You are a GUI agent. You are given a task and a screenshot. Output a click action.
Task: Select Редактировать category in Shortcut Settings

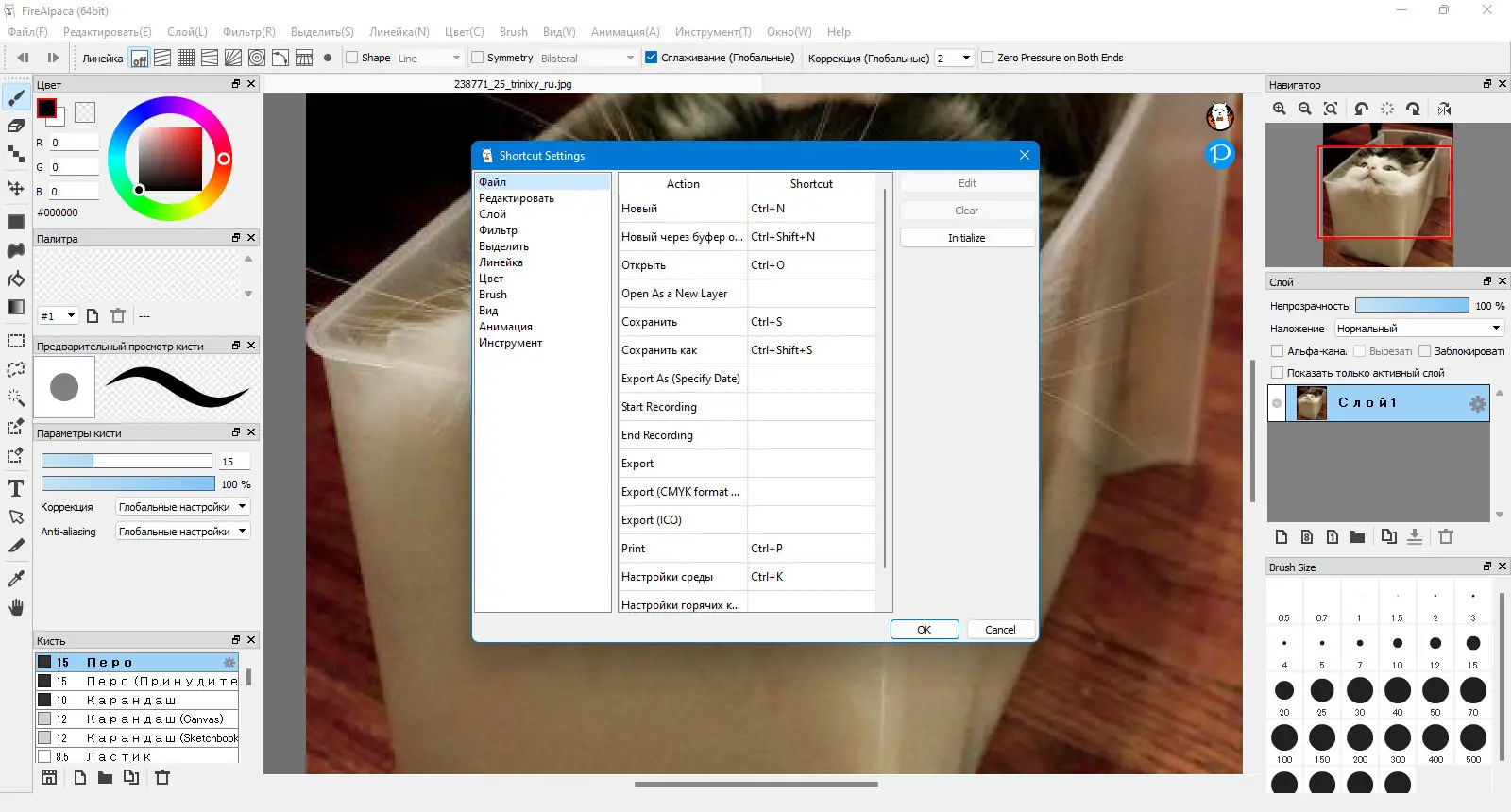[517, 198]
